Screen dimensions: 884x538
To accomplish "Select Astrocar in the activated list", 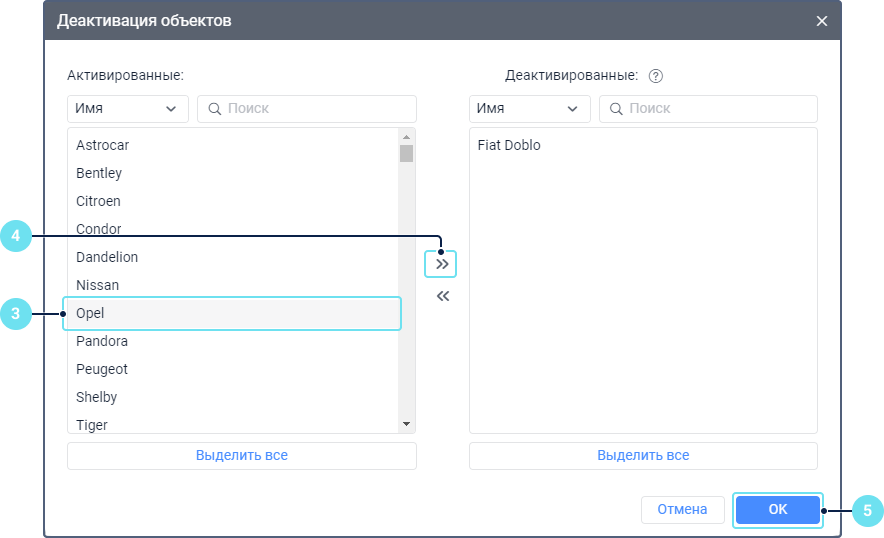I will coord(103,145).
